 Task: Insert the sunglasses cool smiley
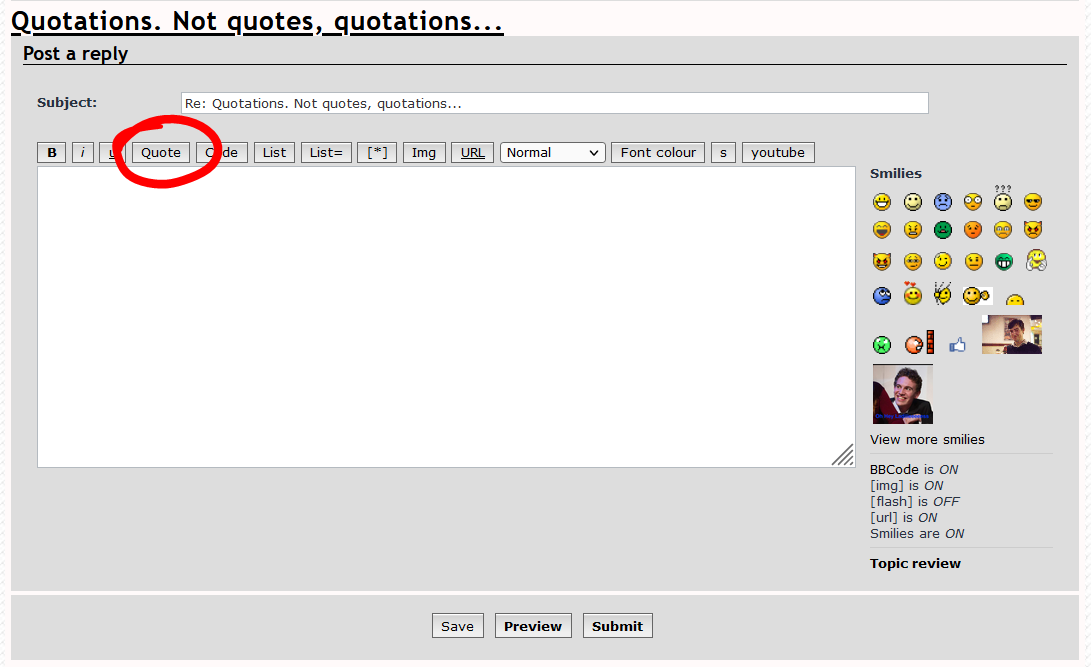pyautogui.click(x=1033, y=202)
